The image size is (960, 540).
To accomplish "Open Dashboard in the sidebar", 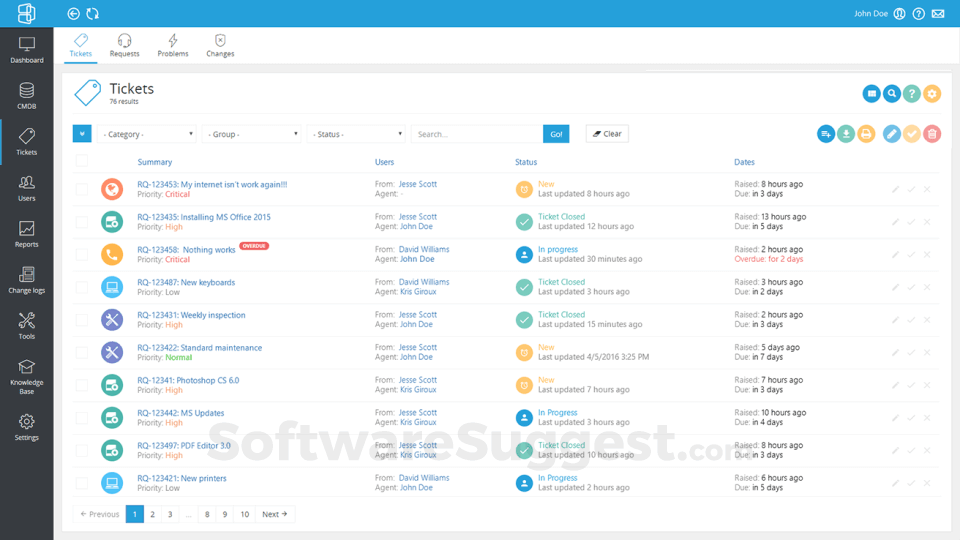I will [26, 50].
